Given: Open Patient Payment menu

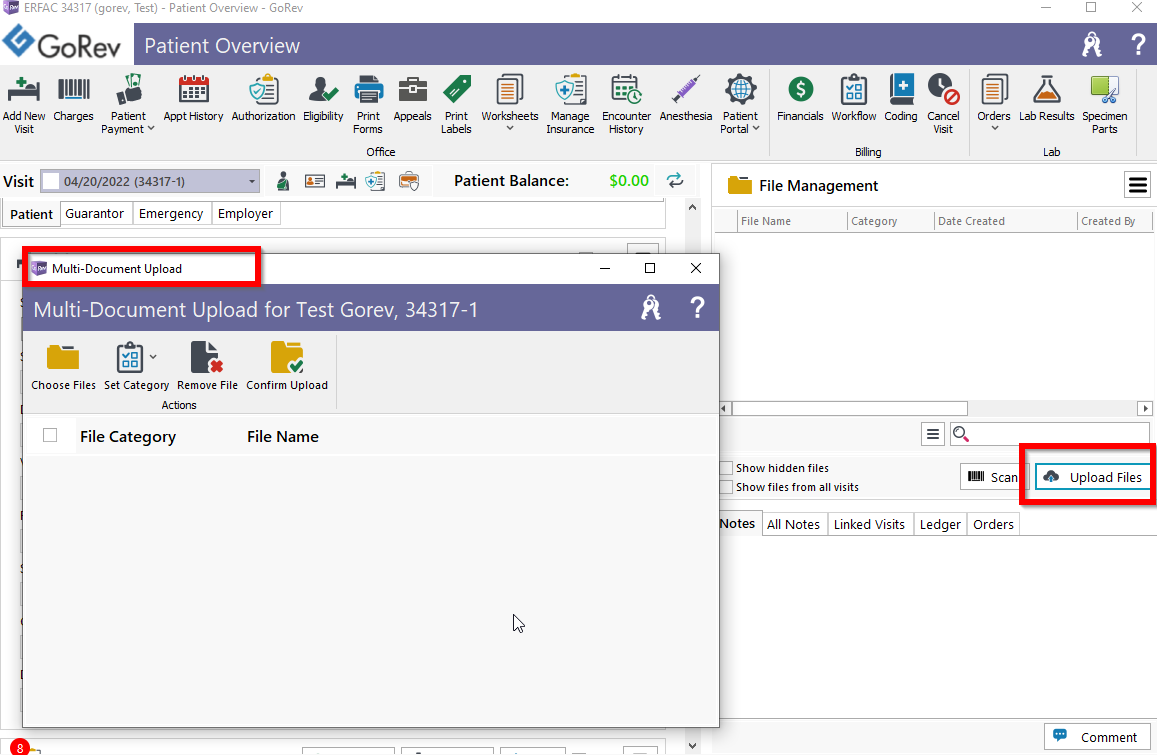Looking at the screenshot, I should coord(128,104).
